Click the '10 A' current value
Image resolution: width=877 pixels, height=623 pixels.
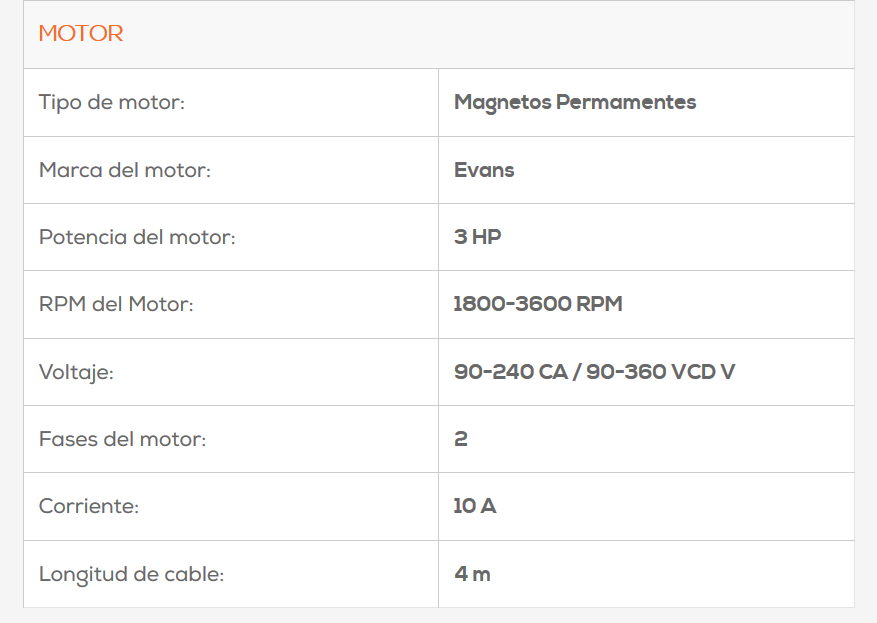click(x=474, y=506)
